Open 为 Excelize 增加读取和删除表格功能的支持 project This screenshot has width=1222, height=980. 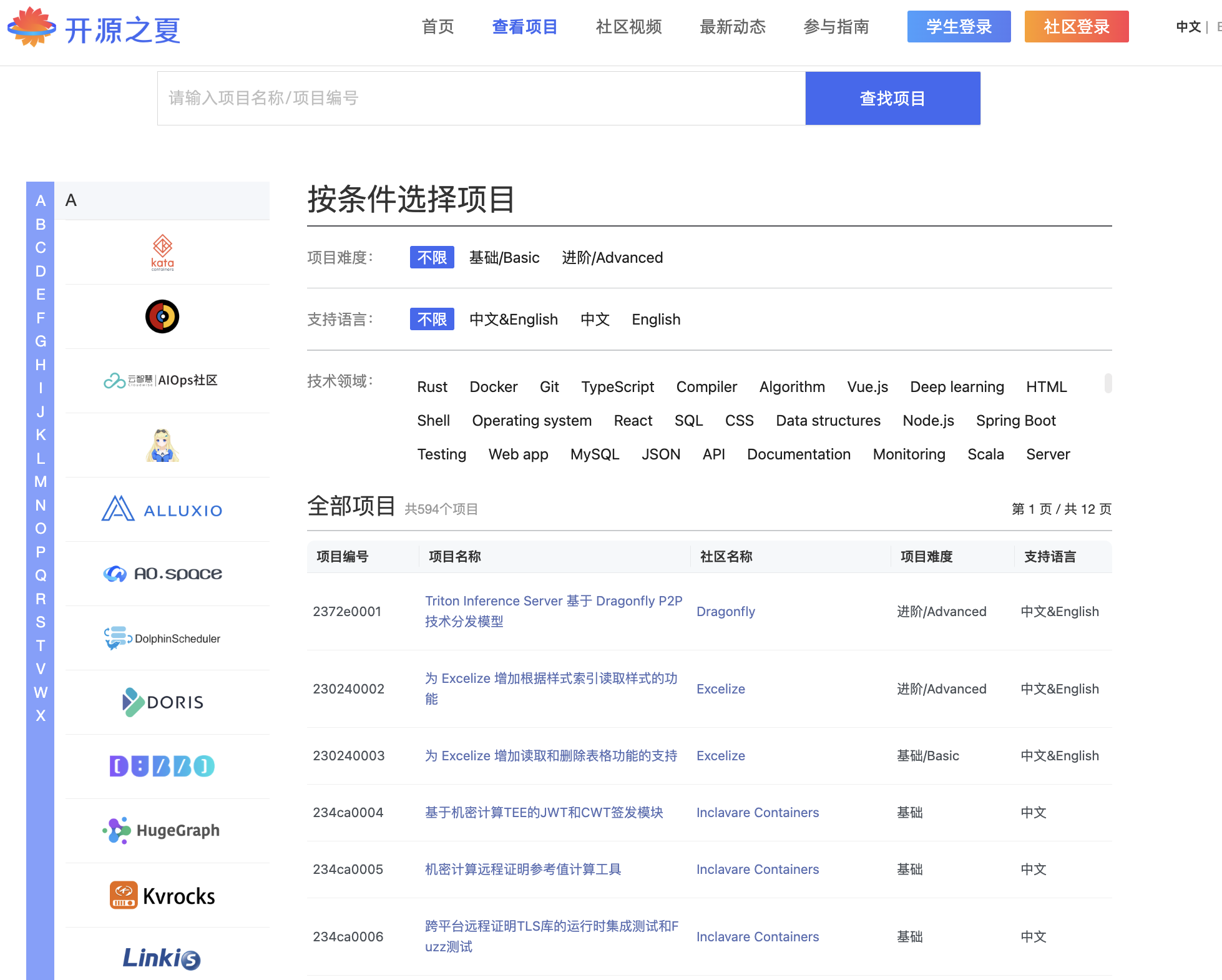click(x=551, y=755)
